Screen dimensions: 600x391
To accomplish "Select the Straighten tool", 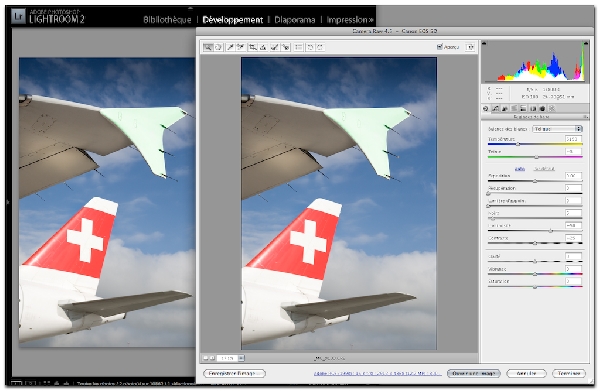I will pos(263,47).
